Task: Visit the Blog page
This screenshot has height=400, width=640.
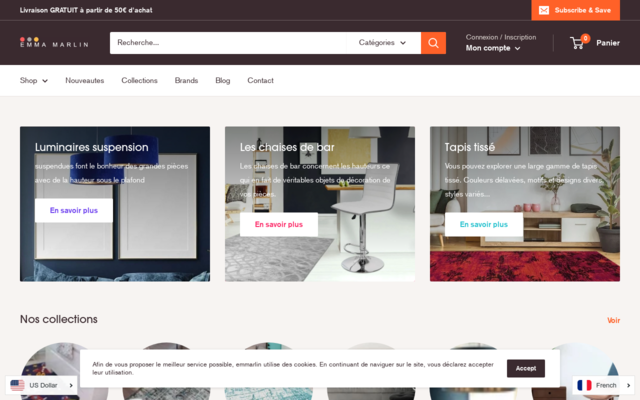Action: pos(222,80)
